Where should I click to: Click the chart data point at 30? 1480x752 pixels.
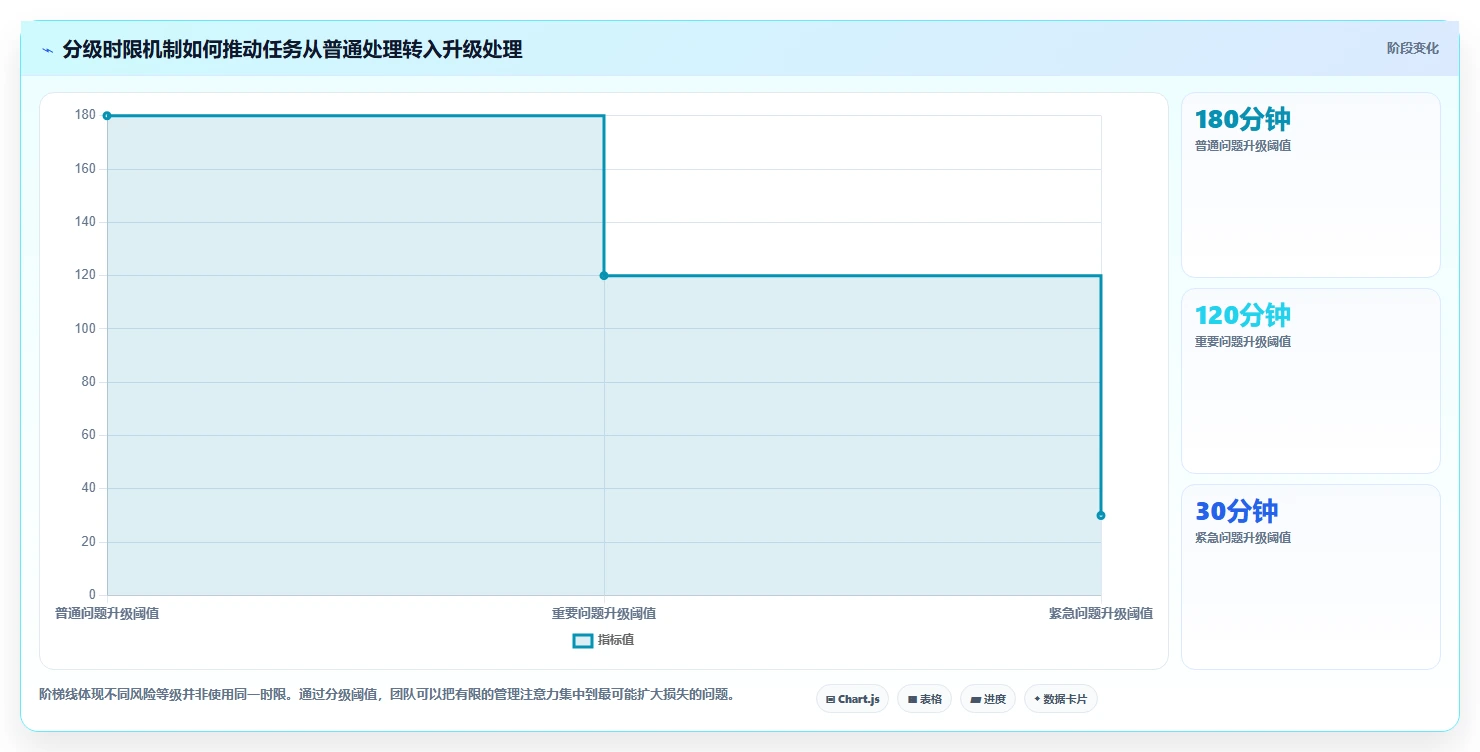1101,516
